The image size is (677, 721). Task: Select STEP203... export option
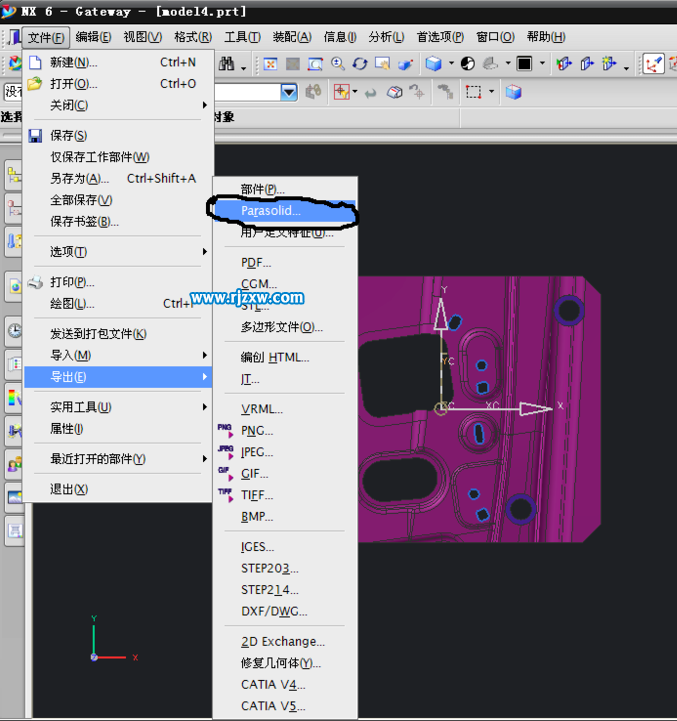click(269, 568)
